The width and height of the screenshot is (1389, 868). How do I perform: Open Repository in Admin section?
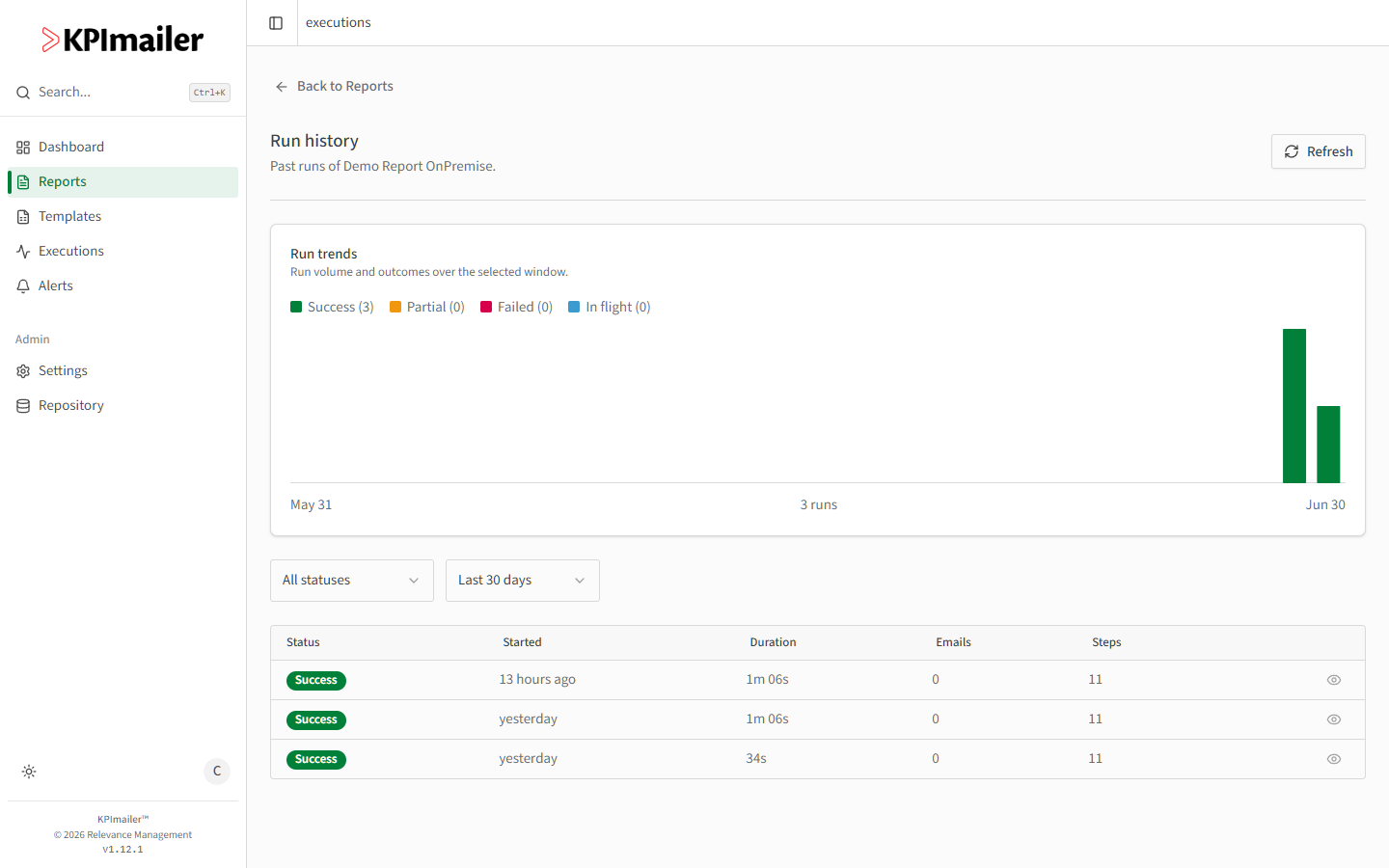123,406
